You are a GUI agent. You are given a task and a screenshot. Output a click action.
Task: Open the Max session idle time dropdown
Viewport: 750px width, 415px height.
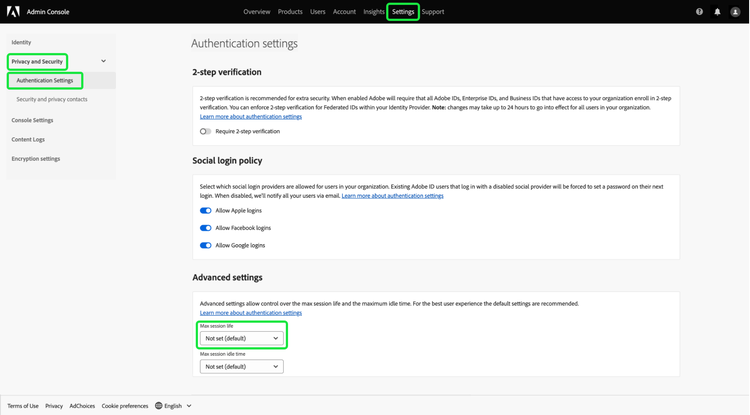(x=242, y=366)
